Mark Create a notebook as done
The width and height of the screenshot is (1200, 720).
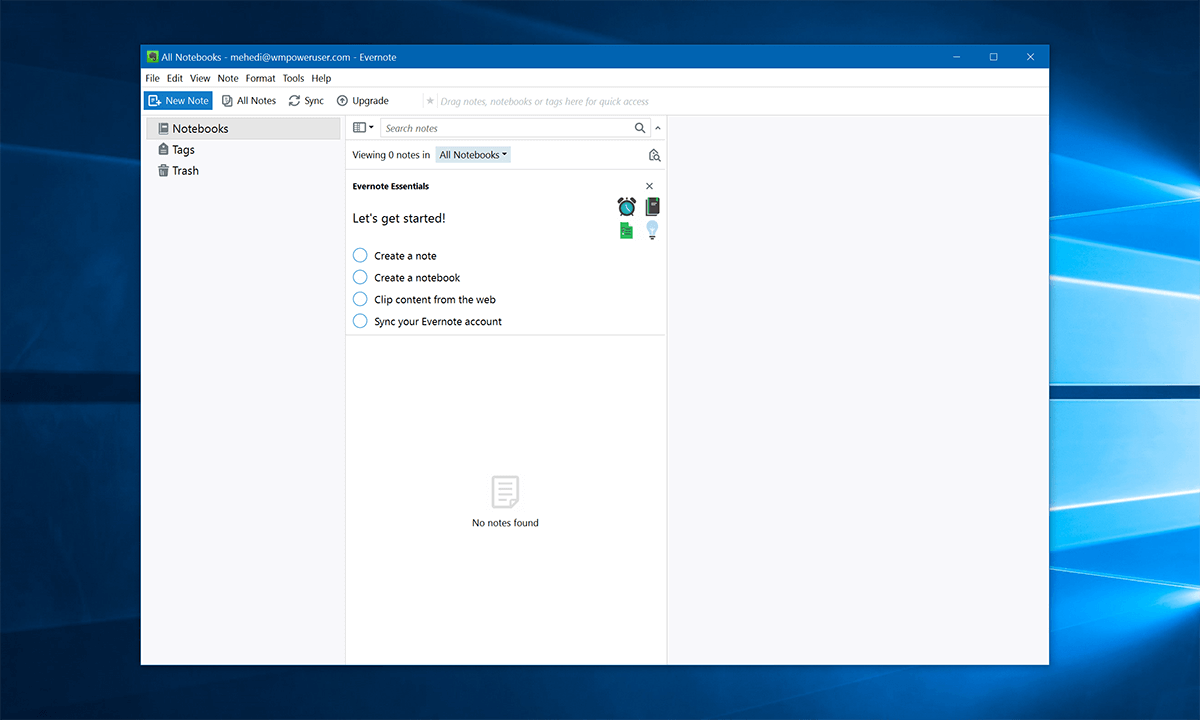pyautogui.click(x=360, y=277)
